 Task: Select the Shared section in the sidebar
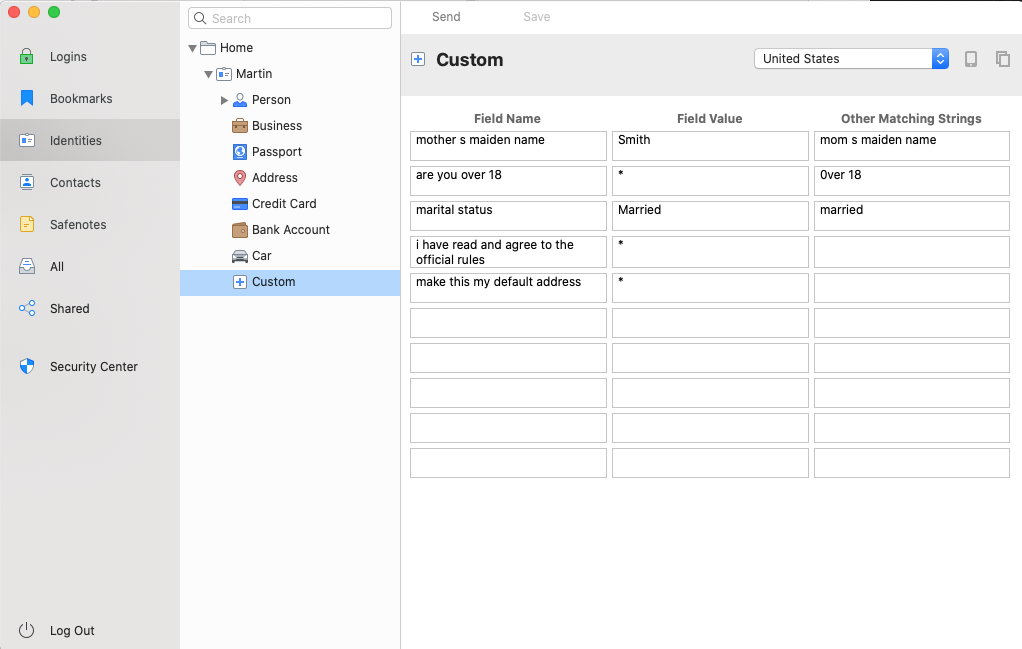point(69,308)
